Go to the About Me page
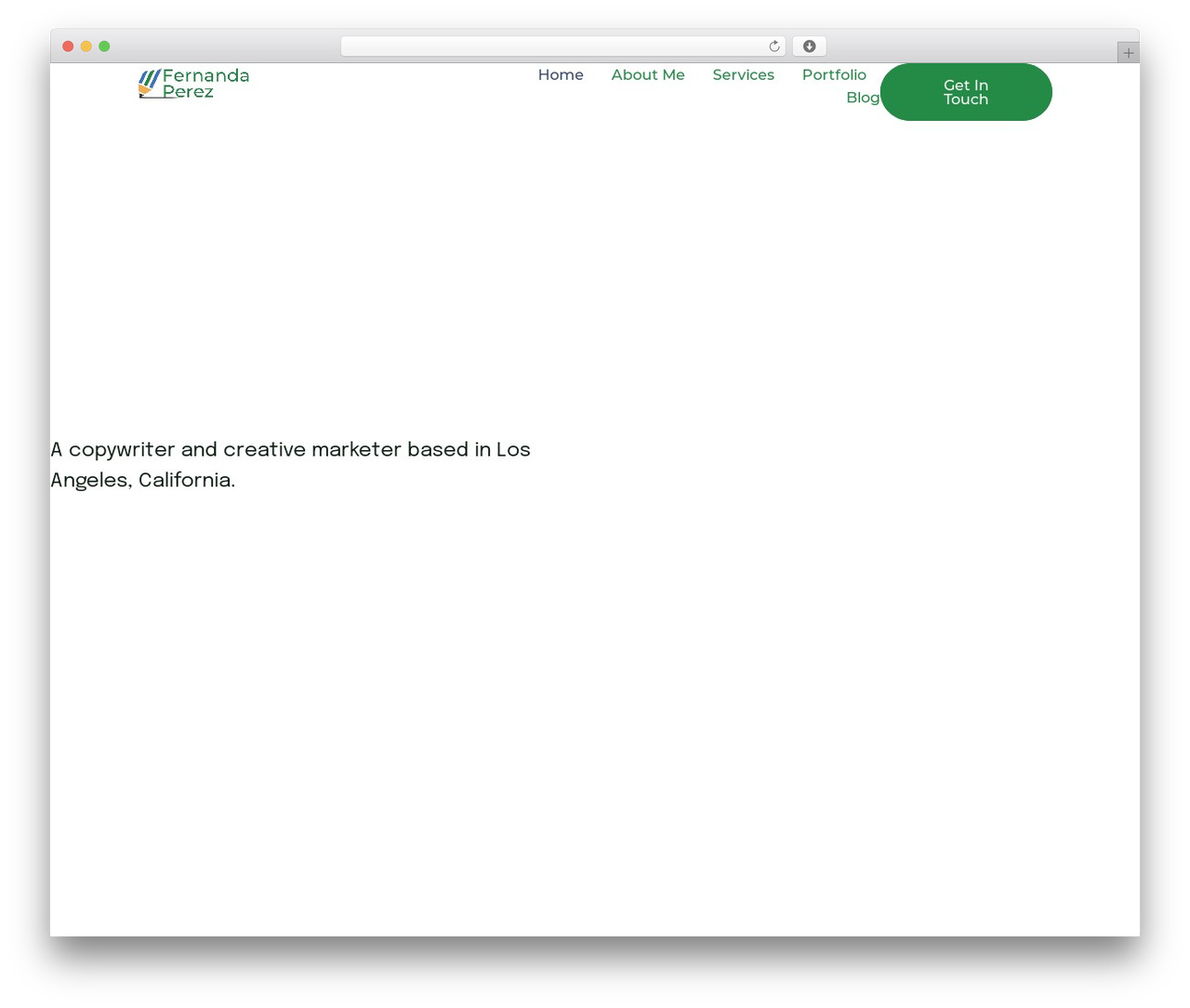The image size is (1190, 1008). click(x=648, y=75)
